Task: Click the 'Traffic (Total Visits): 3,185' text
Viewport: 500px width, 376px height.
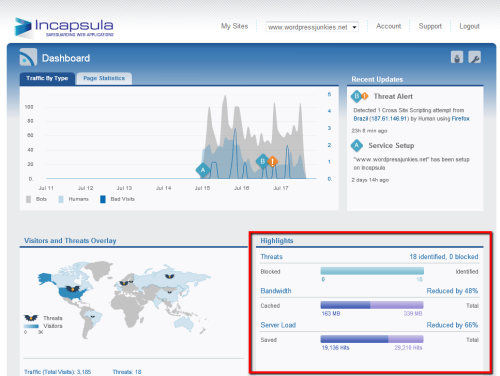Action: click(57, 372)
